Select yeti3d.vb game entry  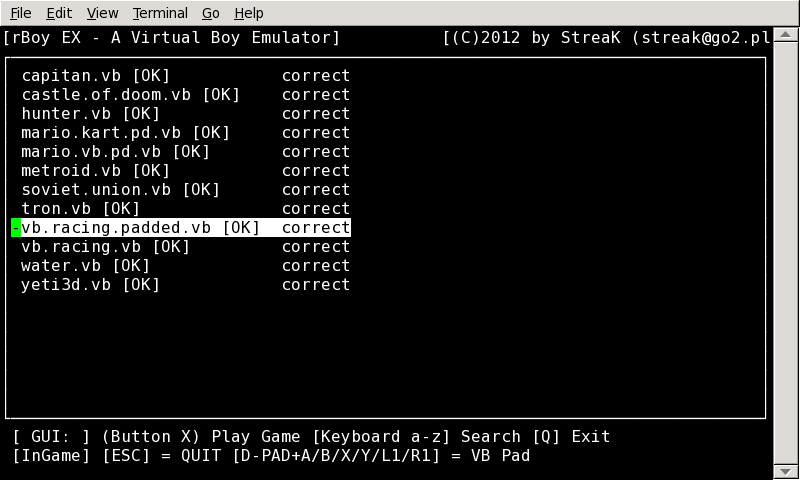click(x=186, y=285)
